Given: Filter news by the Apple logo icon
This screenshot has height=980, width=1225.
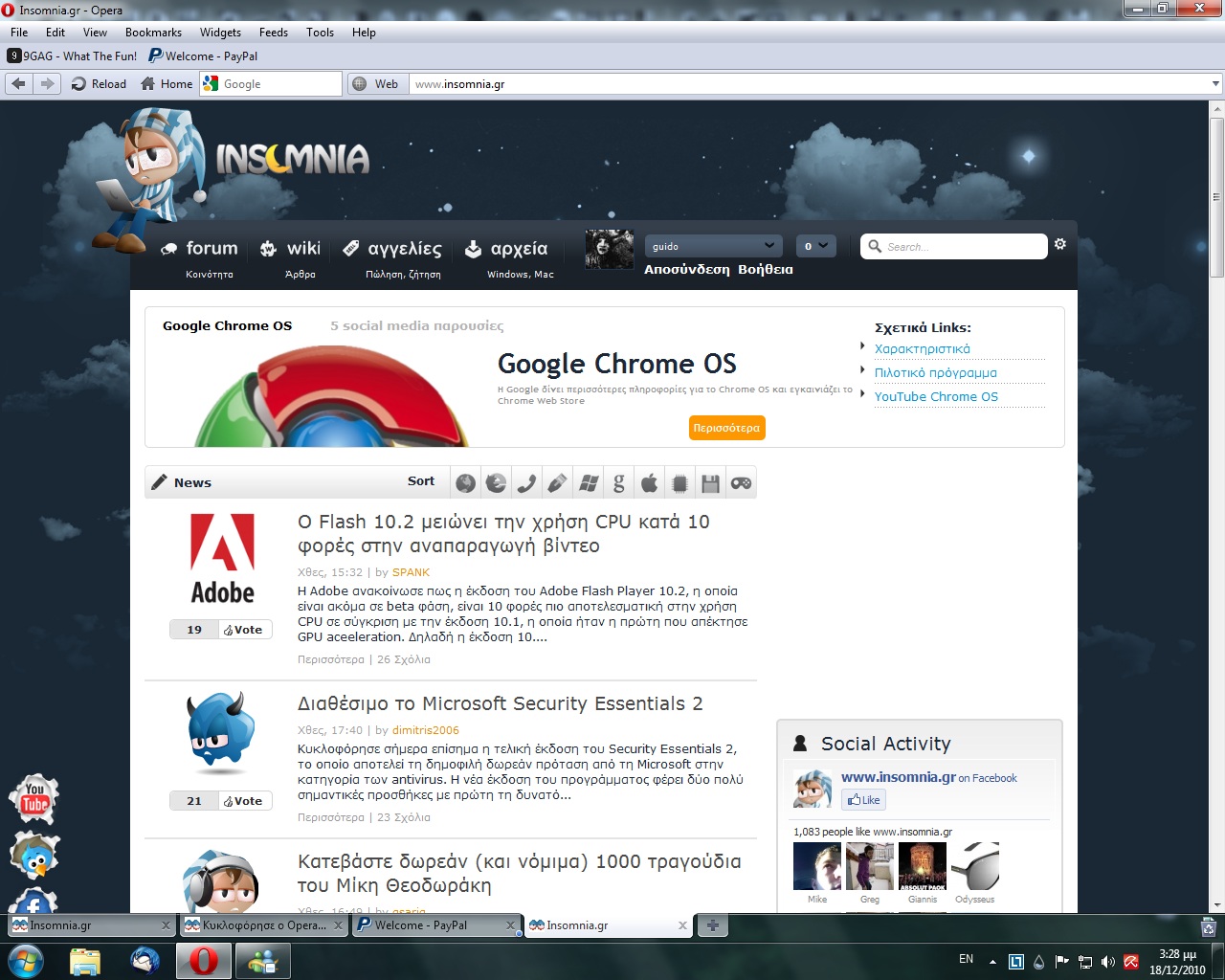Looking at the screenshot, I should coord(650,483).
